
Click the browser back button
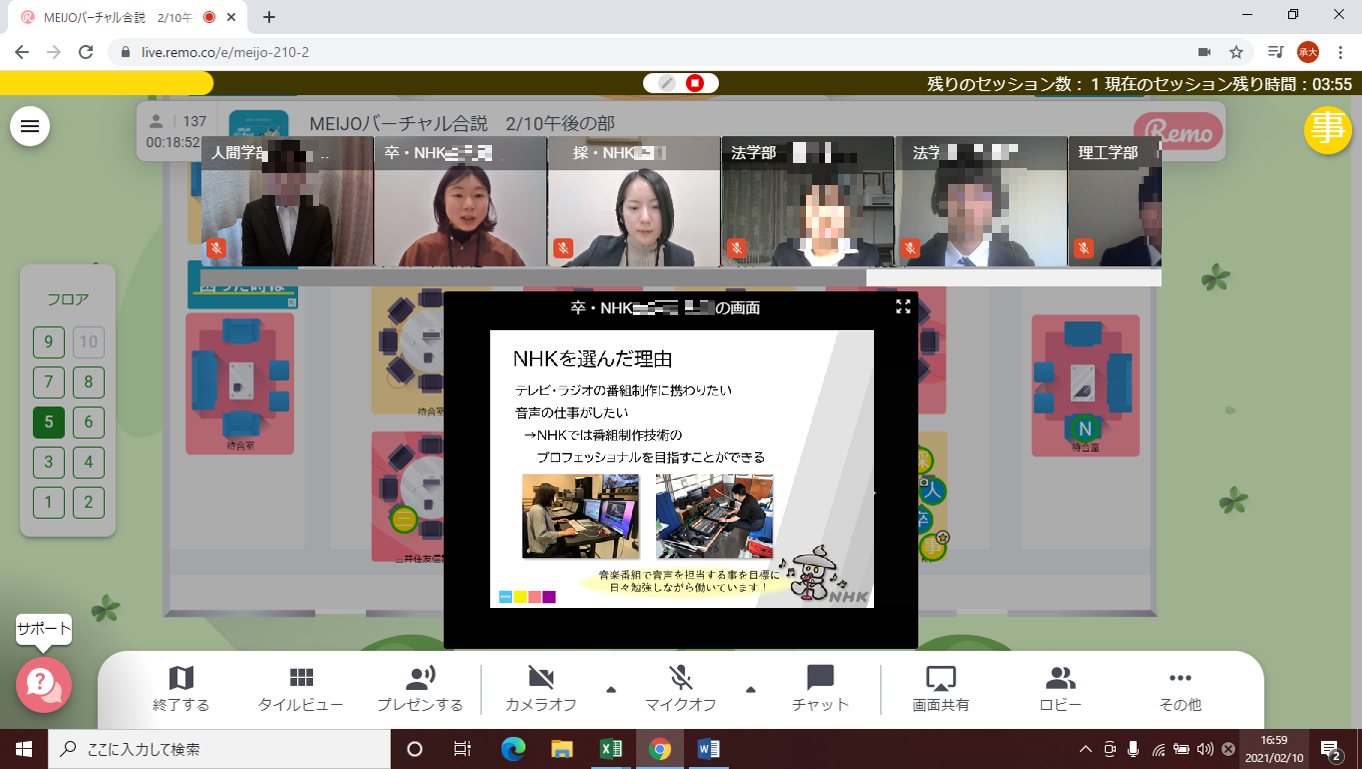[22, 52]
